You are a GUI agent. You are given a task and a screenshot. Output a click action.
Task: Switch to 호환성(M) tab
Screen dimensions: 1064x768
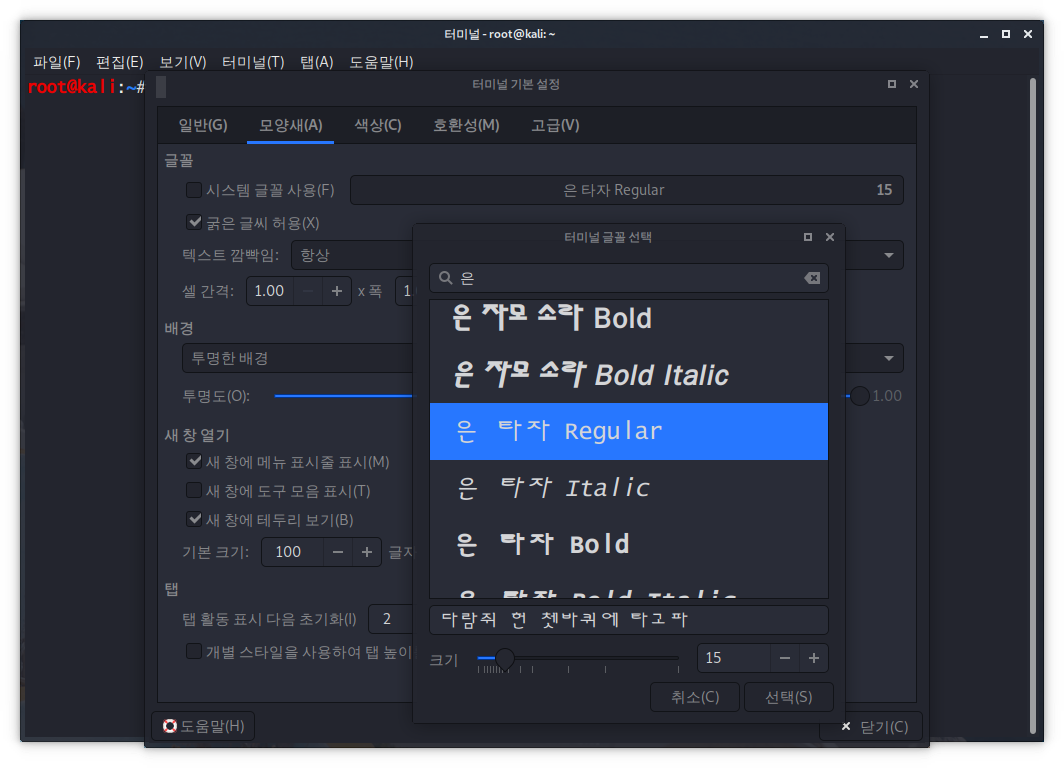(466, 126)
